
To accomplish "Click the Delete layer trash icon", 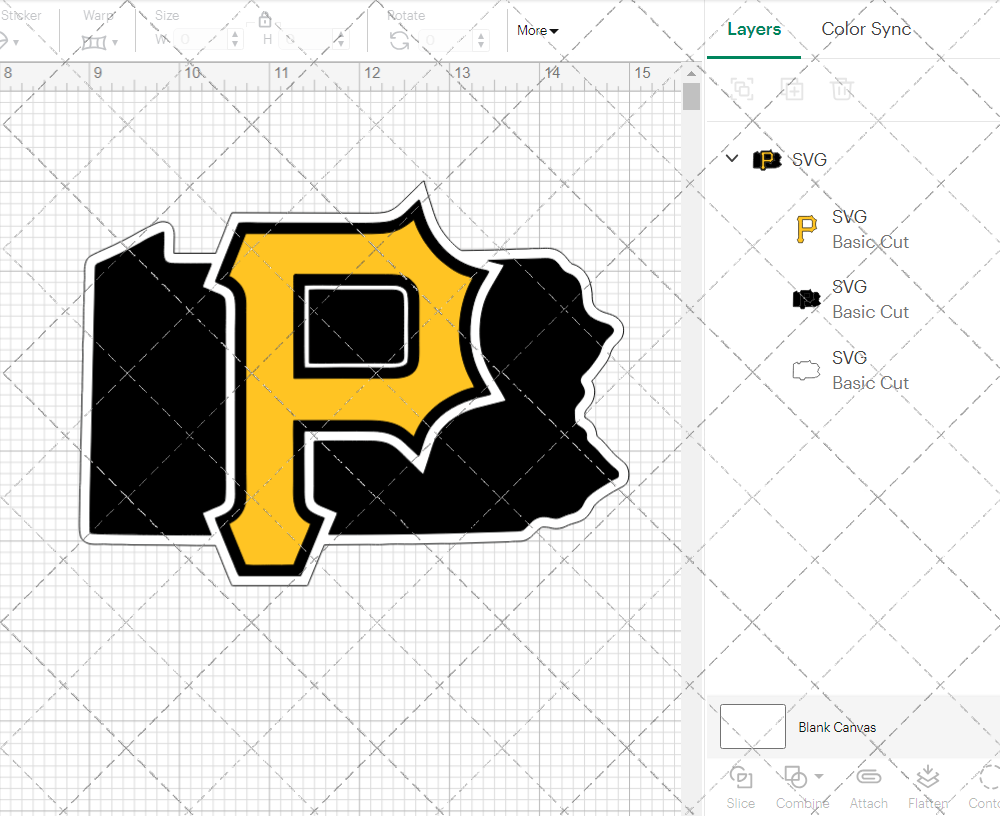I will pos(842,89).
